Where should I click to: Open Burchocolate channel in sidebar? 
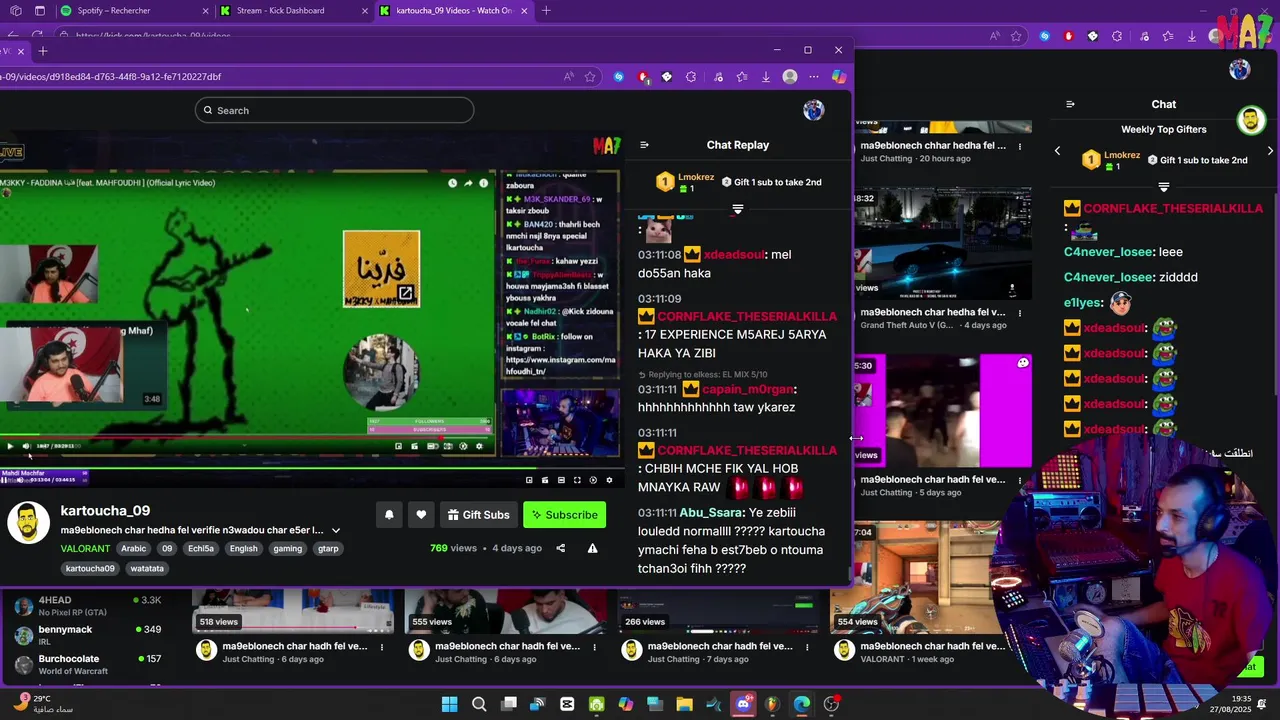click(x=88, y=664)
